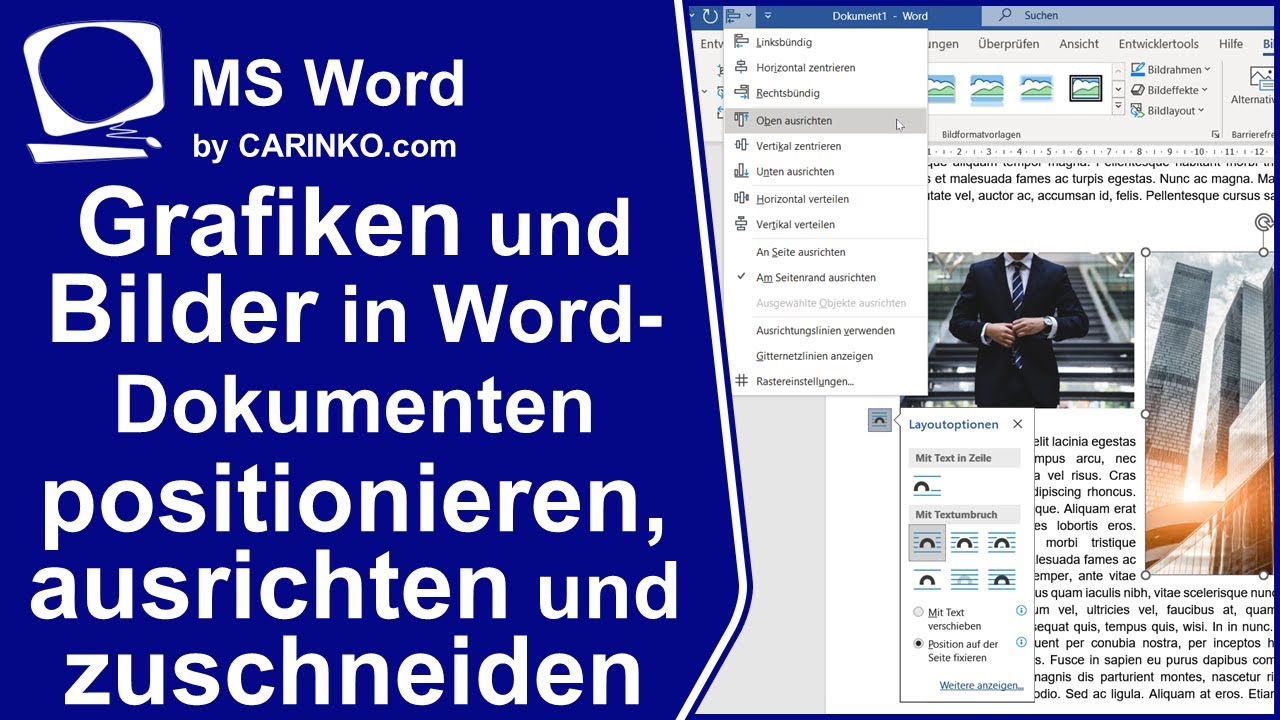Open the Customize Quick Access Toolbar arrow
Image resolution: width=1280 pixels, height=720 pixels.
(768, 16)
